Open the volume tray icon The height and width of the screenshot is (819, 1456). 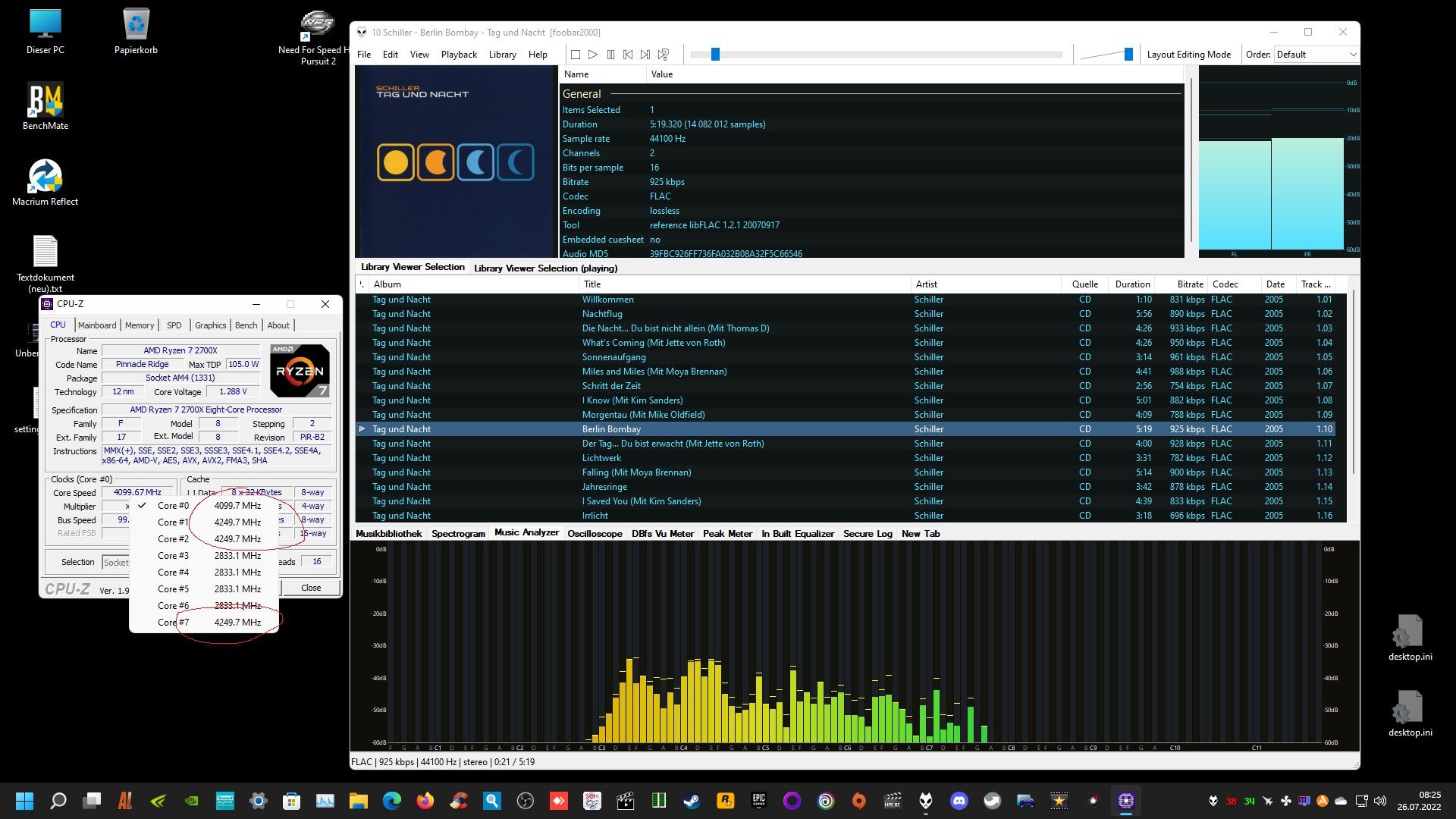tap(1379, 801)
